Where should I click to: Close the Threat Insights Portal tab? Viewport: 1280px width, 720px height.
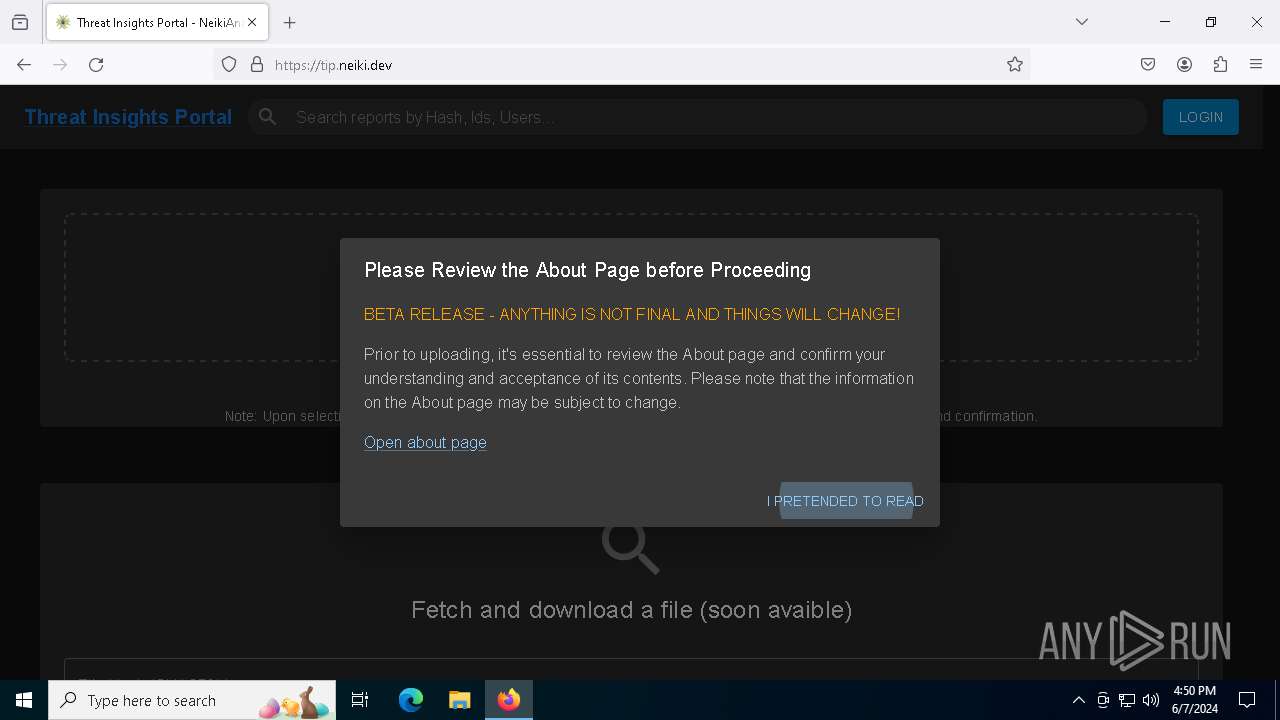coord(252,22)
